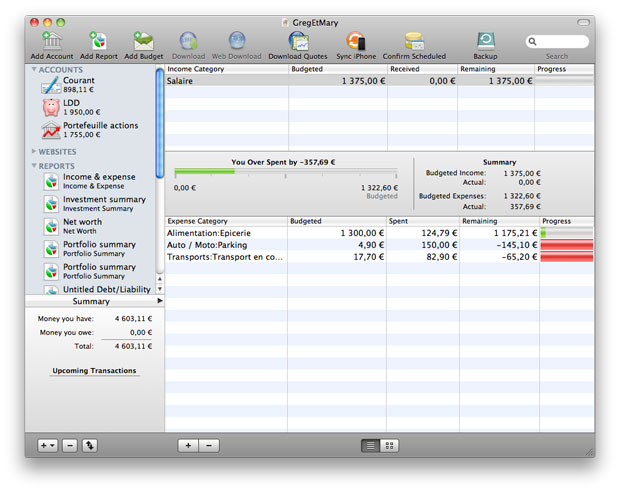Click the Download Quotes icon

(298, 41)
